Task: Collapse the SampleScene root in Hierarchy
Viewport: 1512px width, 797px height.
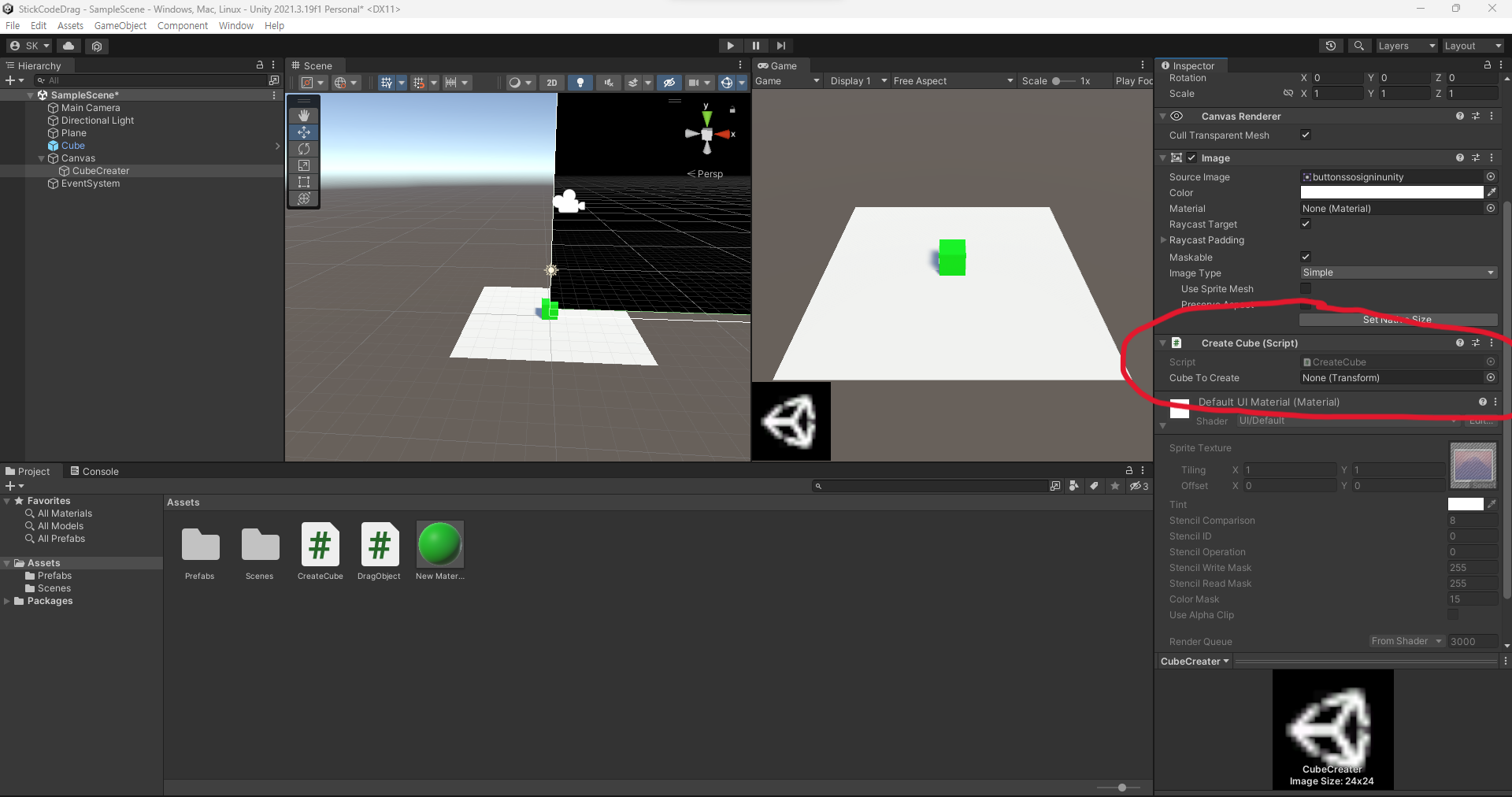Action: (x=31, y=95)
